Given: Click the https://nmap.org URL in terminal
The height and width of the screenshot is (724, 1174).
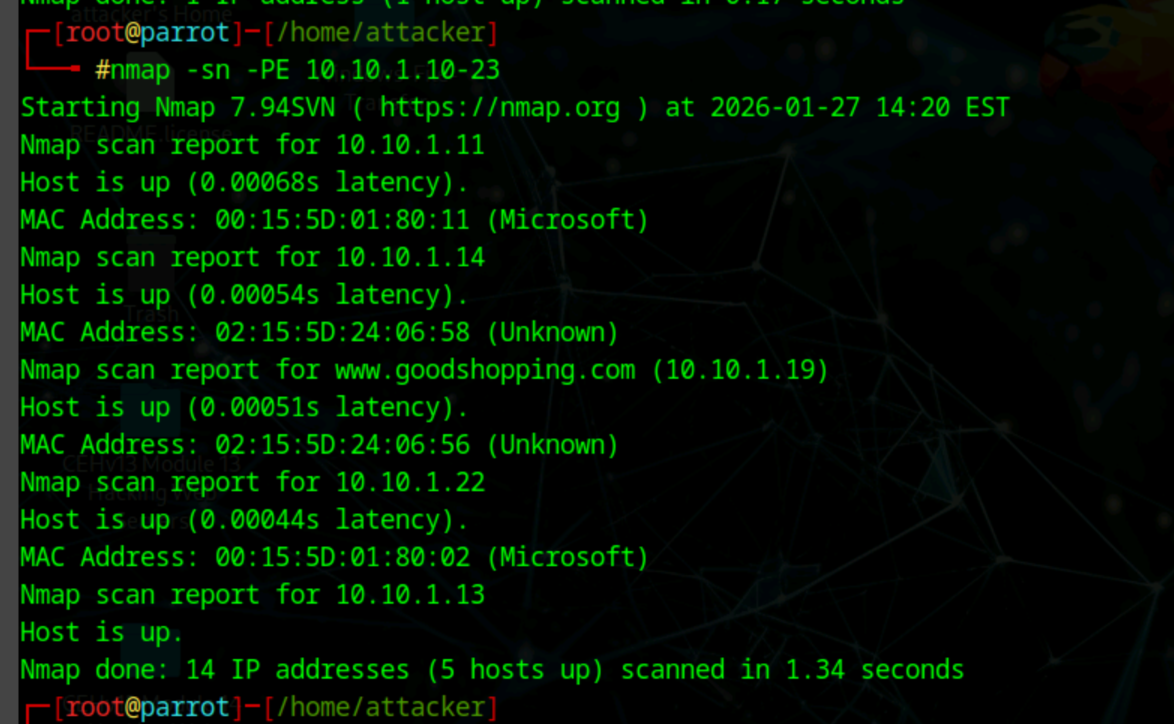Looking at the screenshot, I should pos(499,107).
